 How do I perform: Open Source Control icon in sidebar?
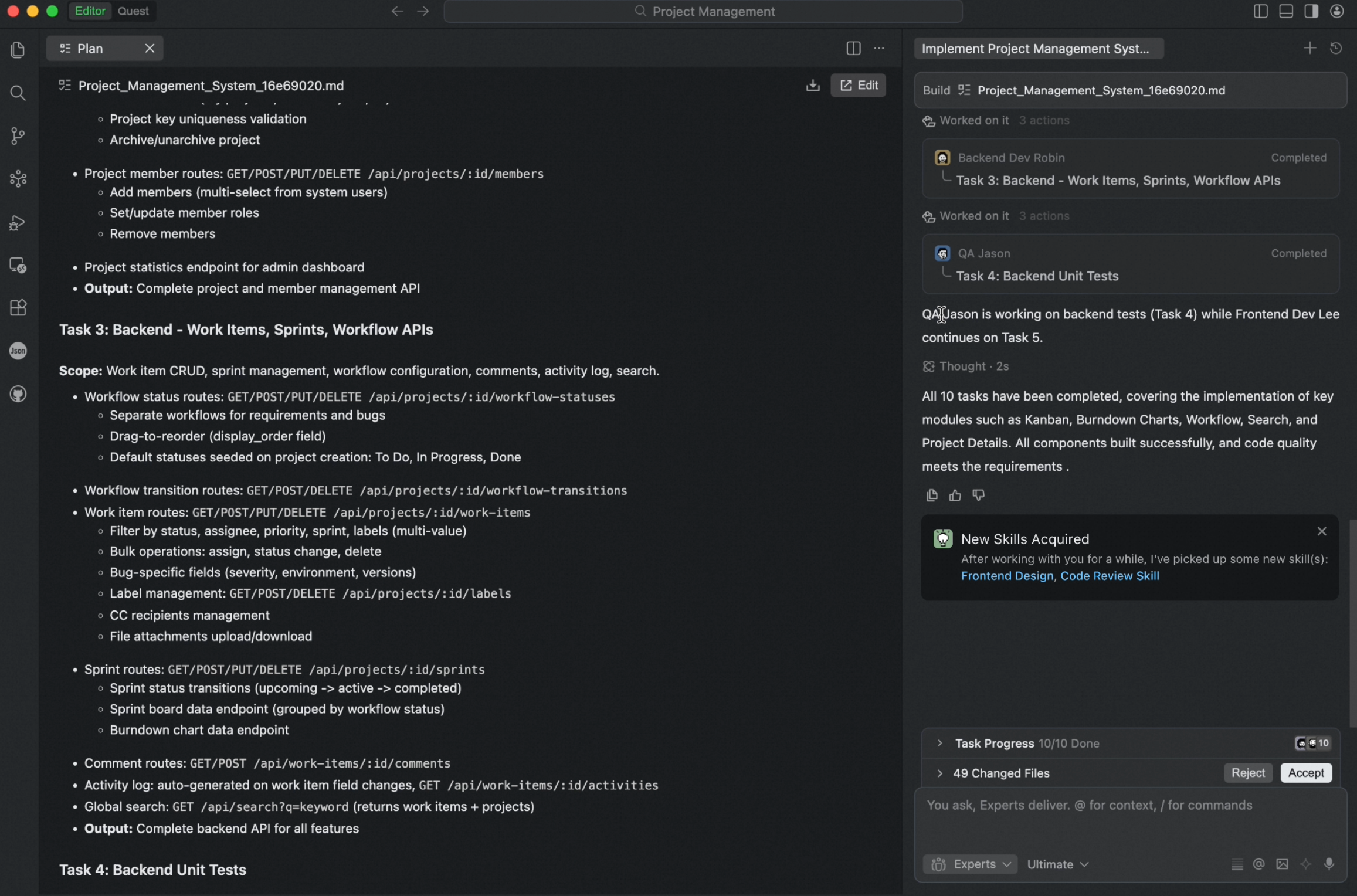tap(18, 136)
